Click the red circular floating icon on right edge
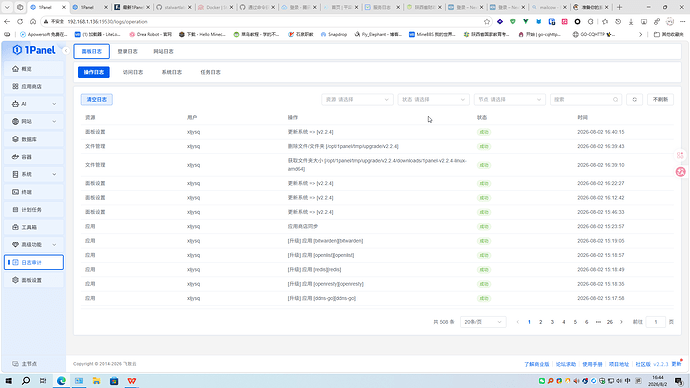This screenshot has width=690, height=388. coord(680,172)
